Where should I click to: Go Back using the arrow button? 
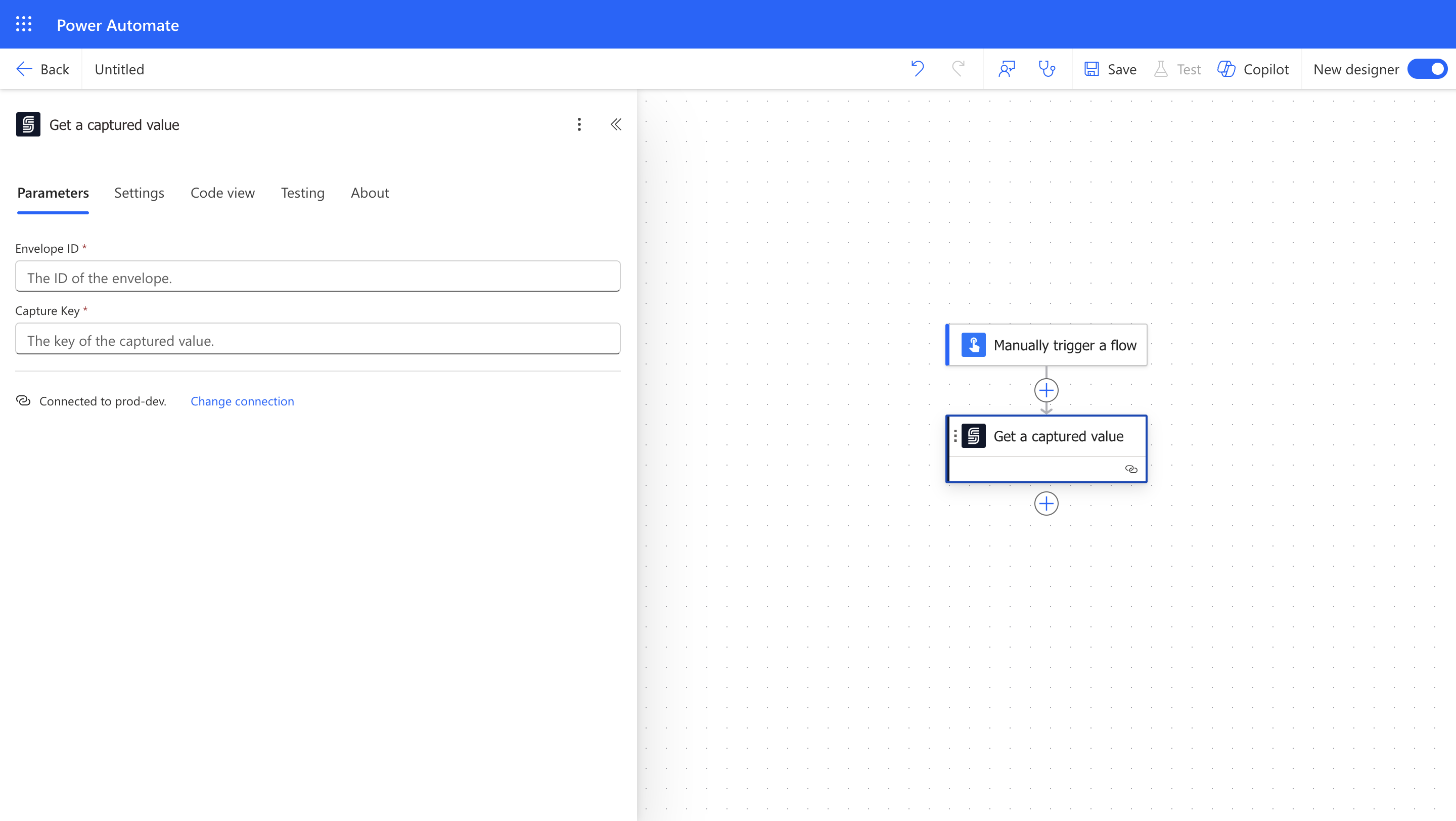42,69
